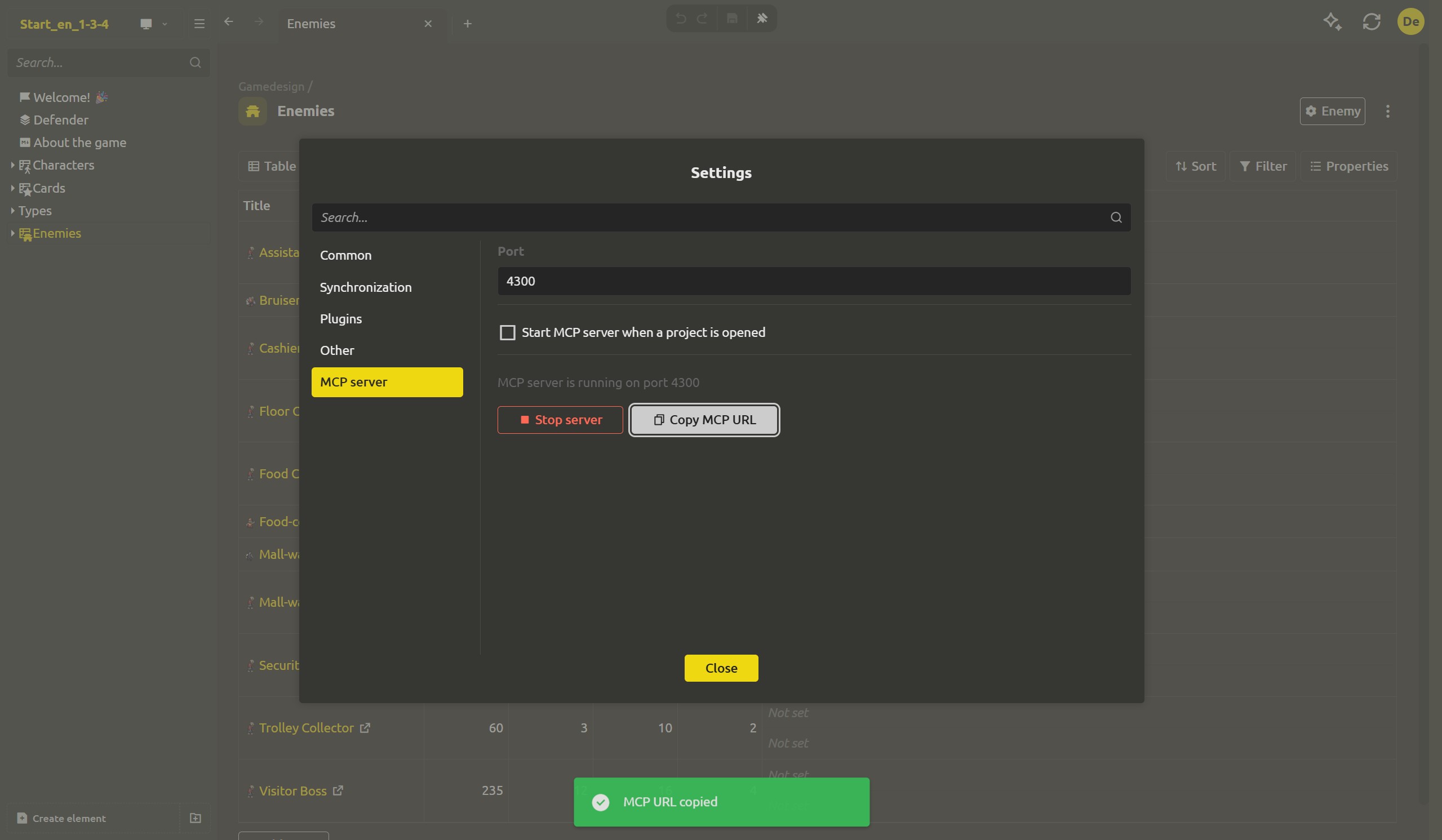Expand the Enemies tree node
This screenshot has height=840, width=1442.
(12, 233)
